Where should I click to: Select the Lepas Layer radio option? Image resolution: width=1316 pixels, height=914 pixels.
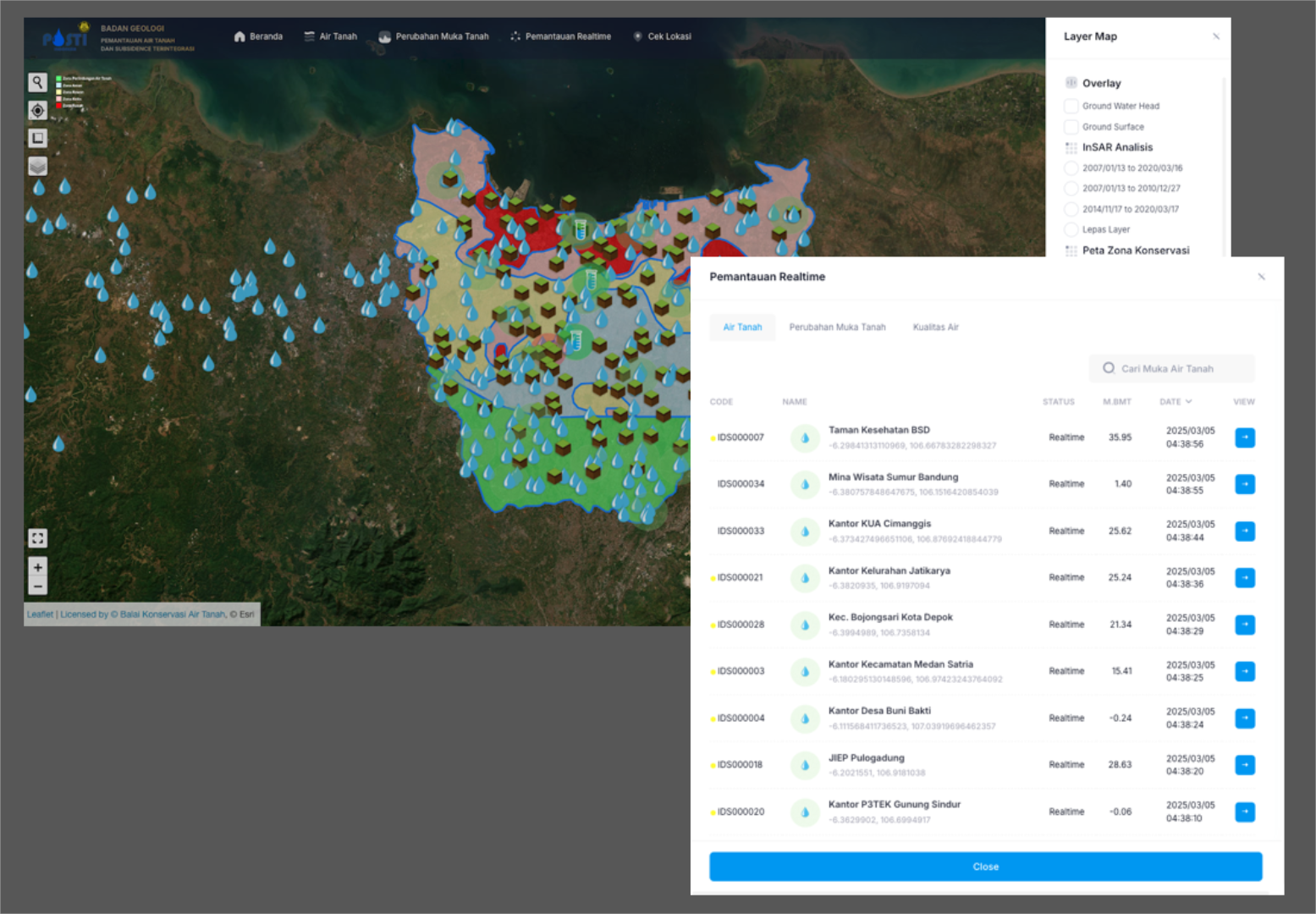click(1071, 229)
